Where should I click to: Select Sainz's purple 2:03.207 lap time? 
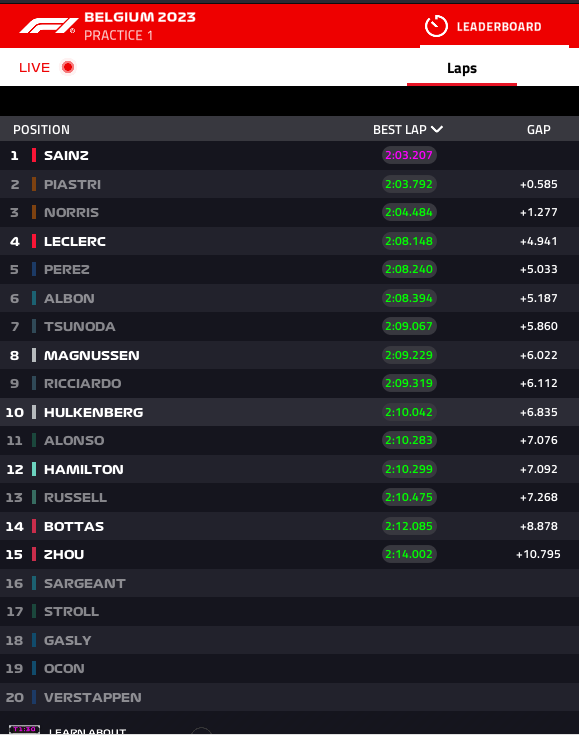pos(409,155)
